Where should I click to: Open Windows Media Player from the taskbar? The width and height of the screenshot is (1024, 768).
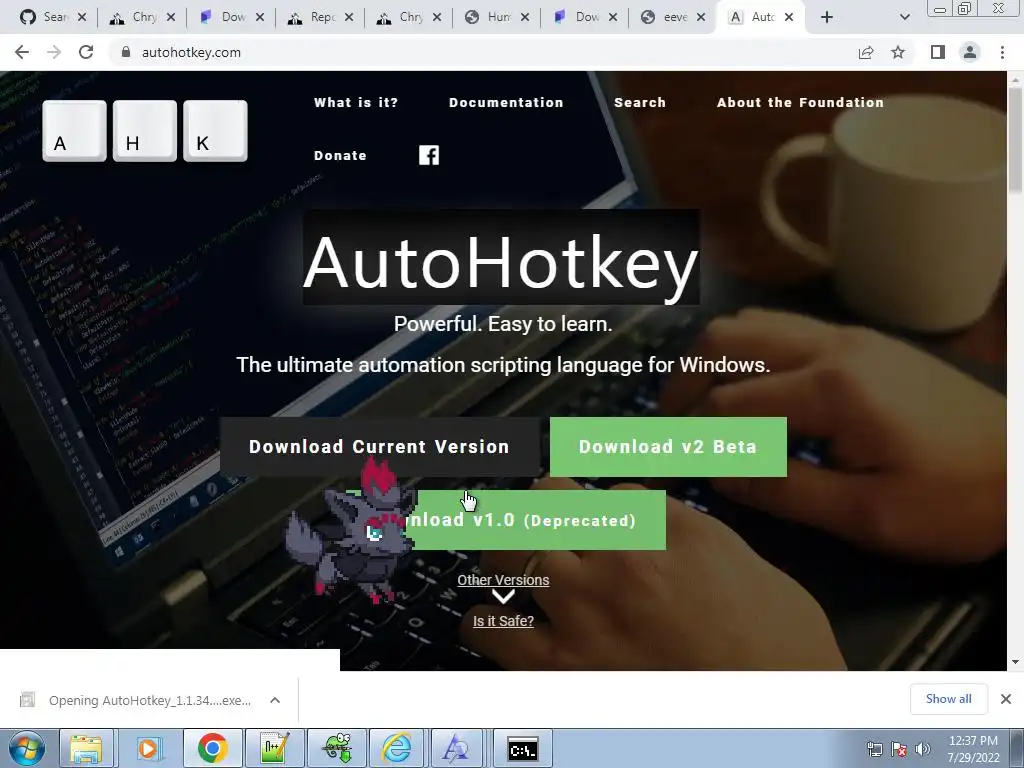(x=148, y=748)
